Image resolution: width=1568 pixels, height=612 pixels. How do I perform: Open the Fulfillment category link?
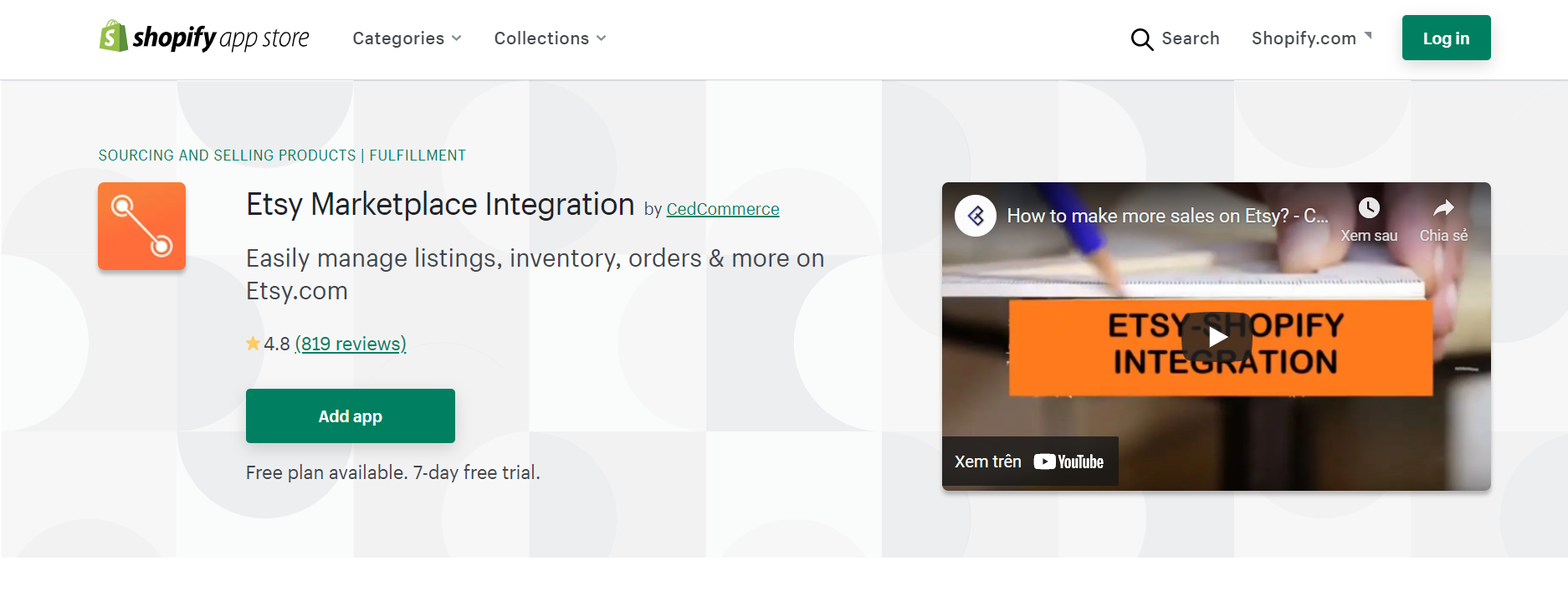418,156
